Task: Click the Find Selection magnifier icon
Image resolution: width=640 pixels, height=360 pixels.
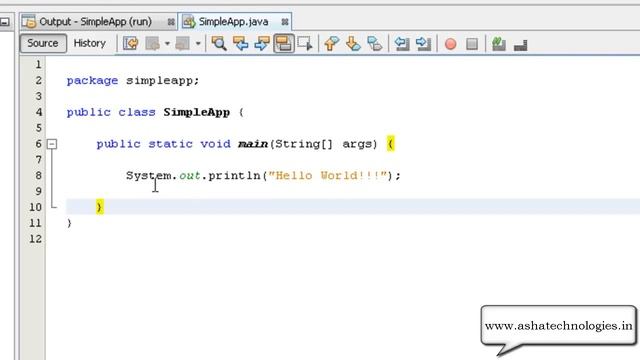Action: (x=219, y=43)
